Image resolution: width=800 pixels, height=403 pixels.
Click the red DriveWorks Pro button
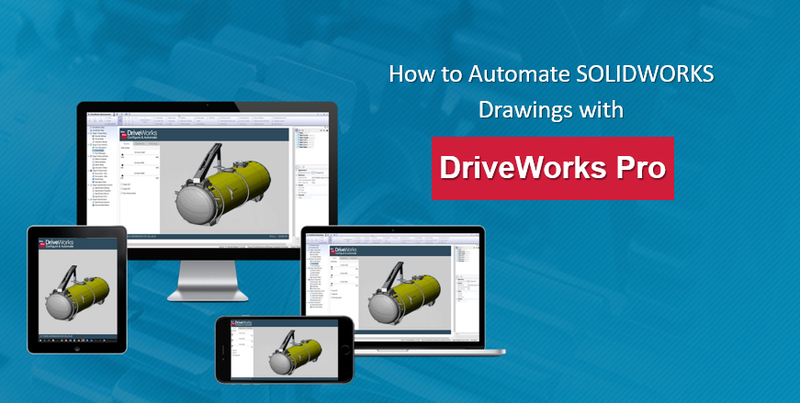pos(552,168)
